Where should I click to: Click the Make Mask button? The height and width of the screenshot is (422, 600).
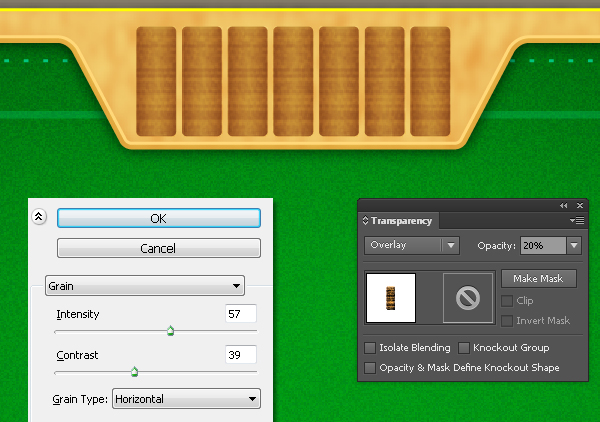pos(538,279)
